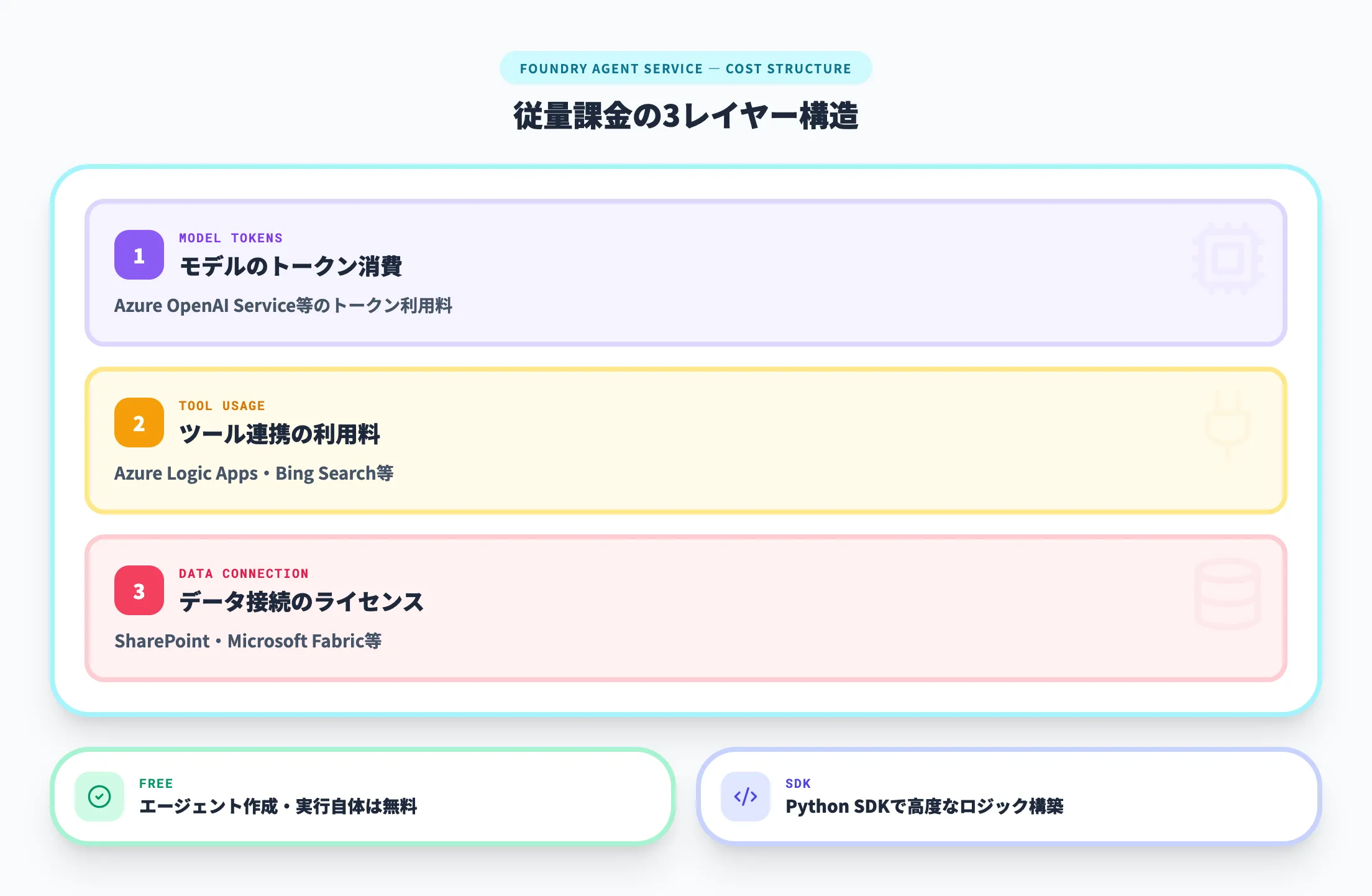
Task: Select the MODEL TOKENS label
Action: click(231, 238)
